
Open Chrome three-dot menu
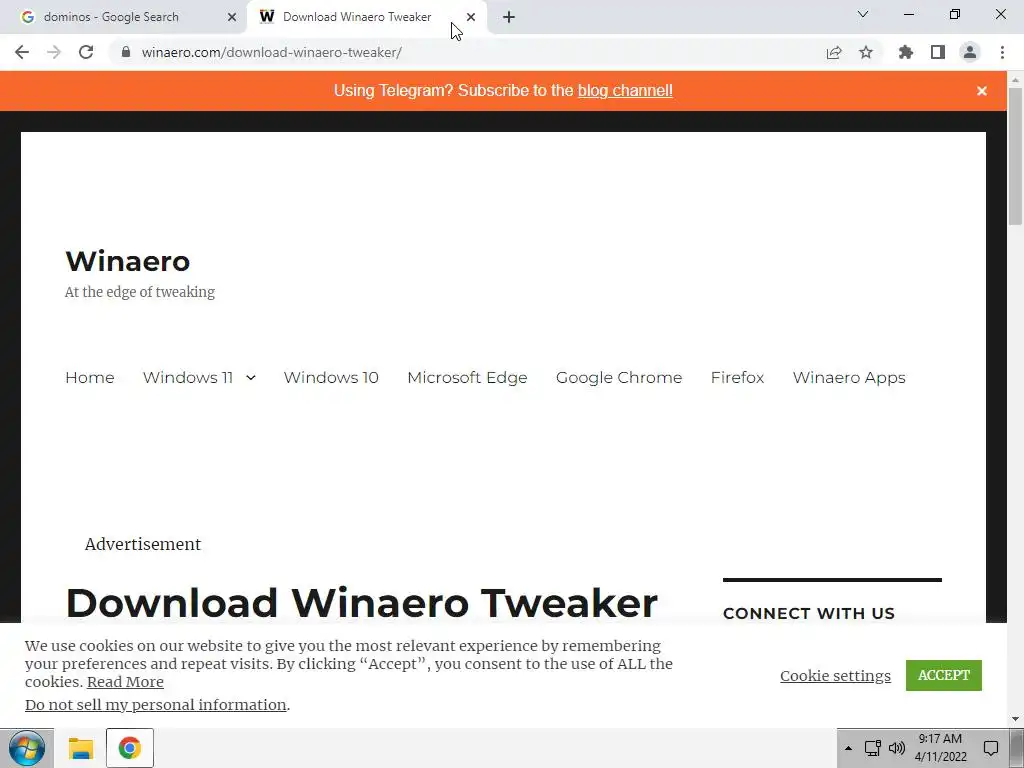pos(1002,52)
